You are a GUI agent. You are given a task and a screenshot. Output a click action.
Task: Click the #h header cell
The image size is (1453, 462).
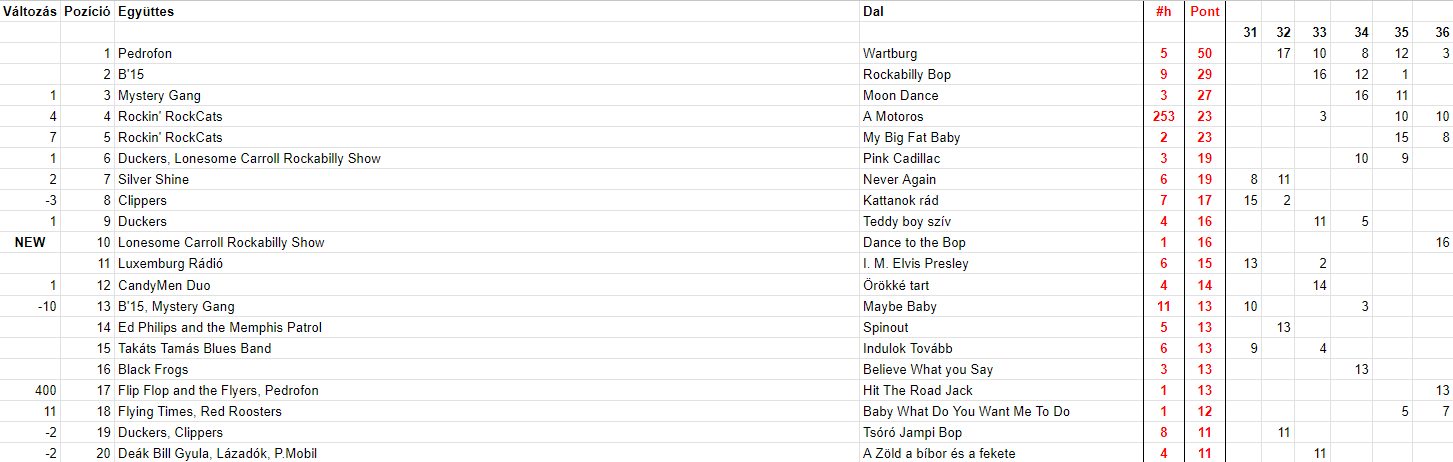(1164, 11)
